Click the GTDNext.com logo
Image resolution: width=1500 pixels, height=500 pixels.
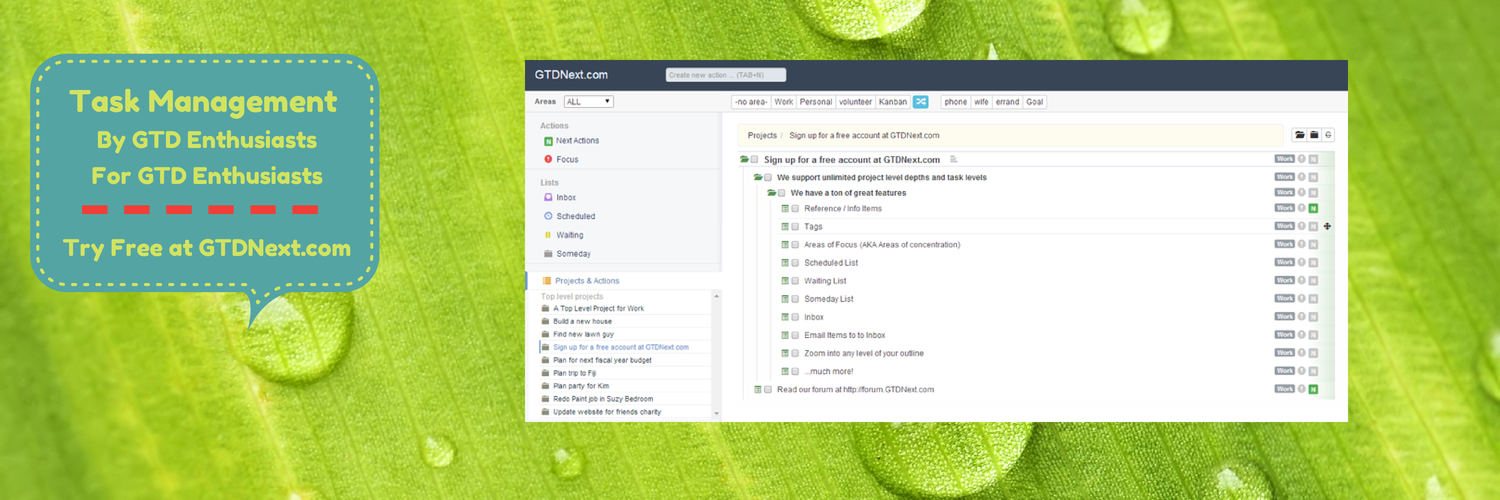point(571,75)
